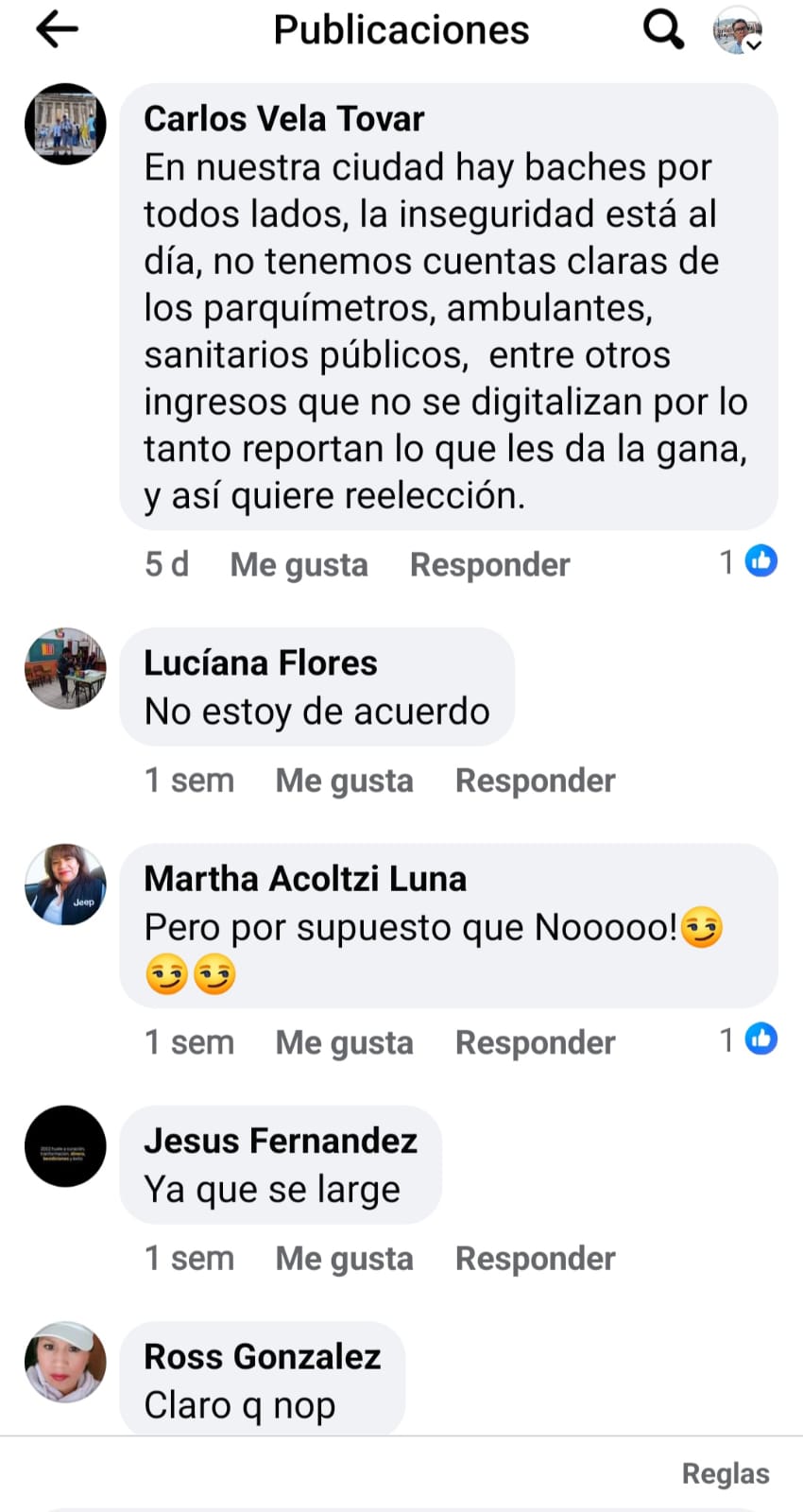Open Martha Acoltzi Luna's profile picture

(65, 885)
